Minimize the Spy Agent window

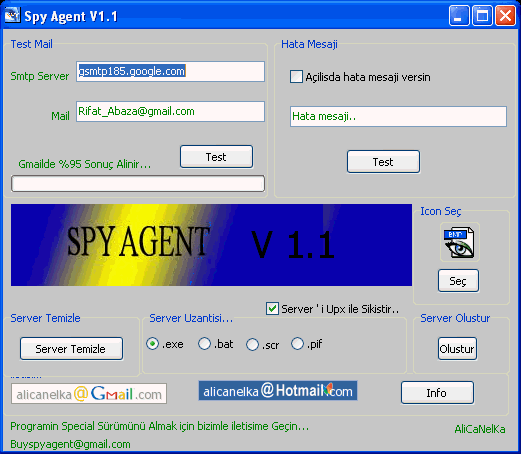point(459,16)
